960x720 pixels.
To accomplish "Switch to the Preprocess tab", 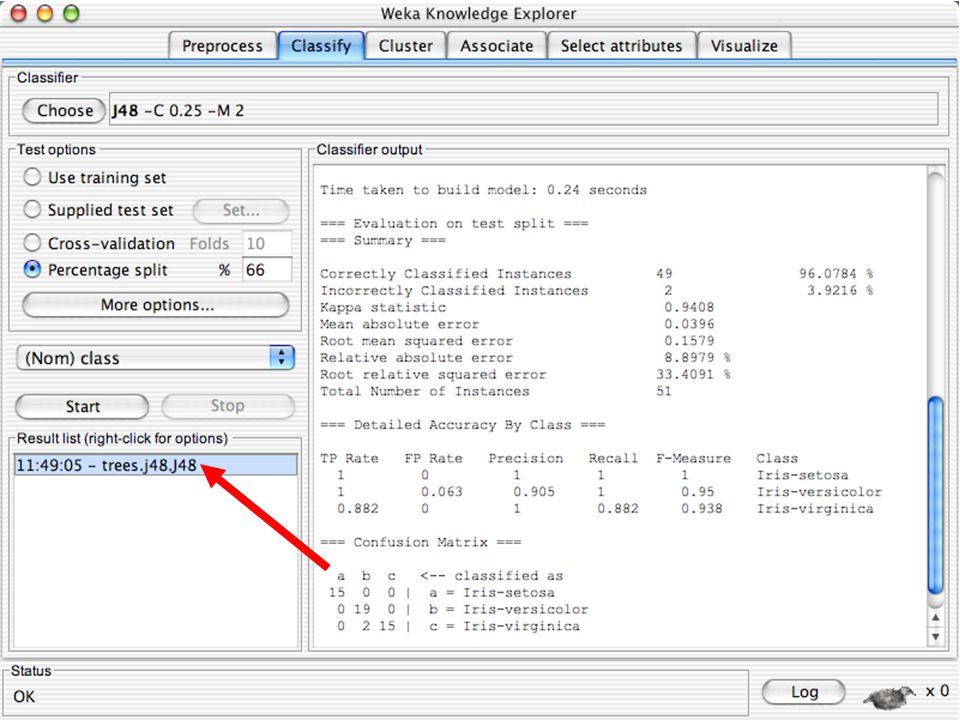I will pos(222,46).
